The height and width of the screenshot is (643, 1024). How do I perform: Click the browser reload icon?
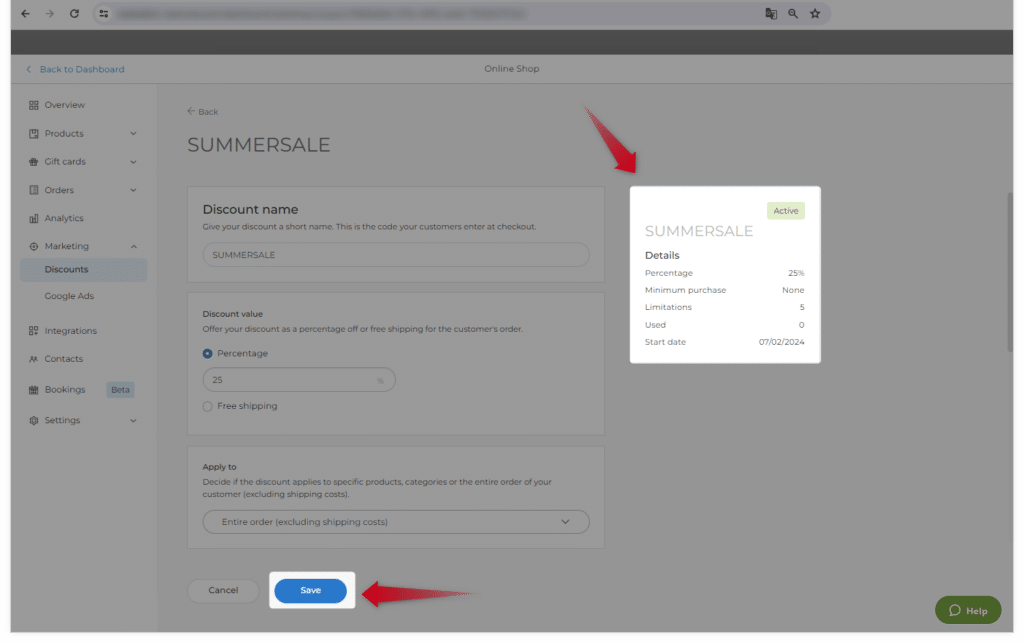(x=74, y=14)
